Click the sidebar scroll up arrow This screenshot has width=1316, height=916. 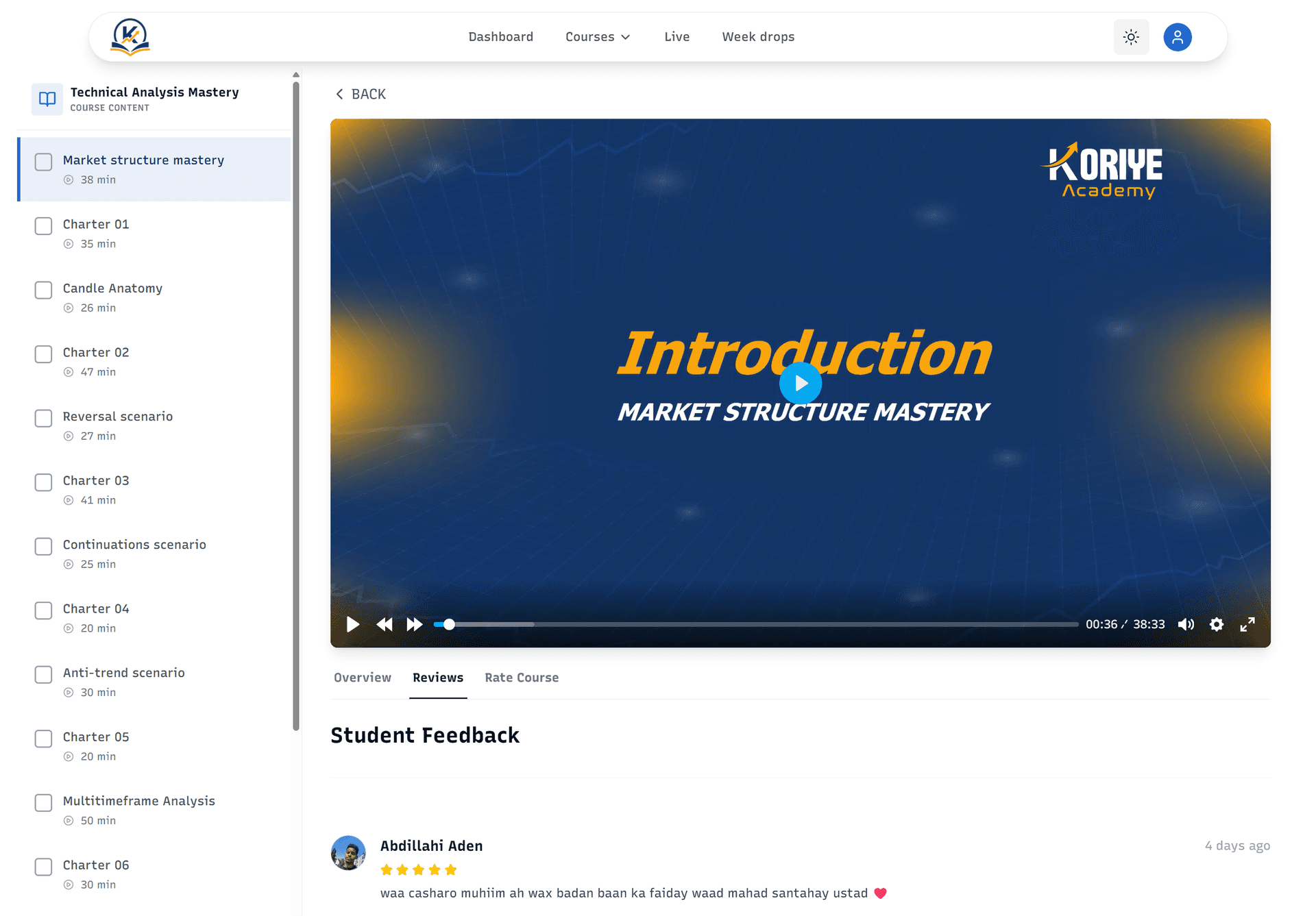296,75
